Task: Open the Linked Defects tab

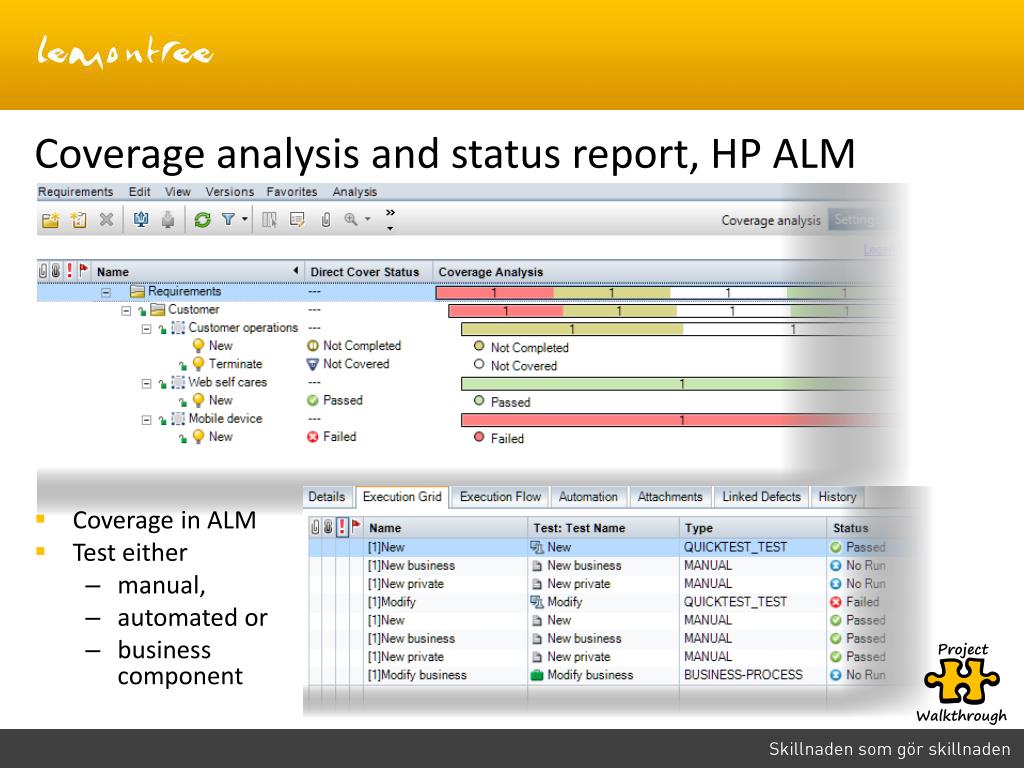Action: pyautogui.click(x=761, y=496)
